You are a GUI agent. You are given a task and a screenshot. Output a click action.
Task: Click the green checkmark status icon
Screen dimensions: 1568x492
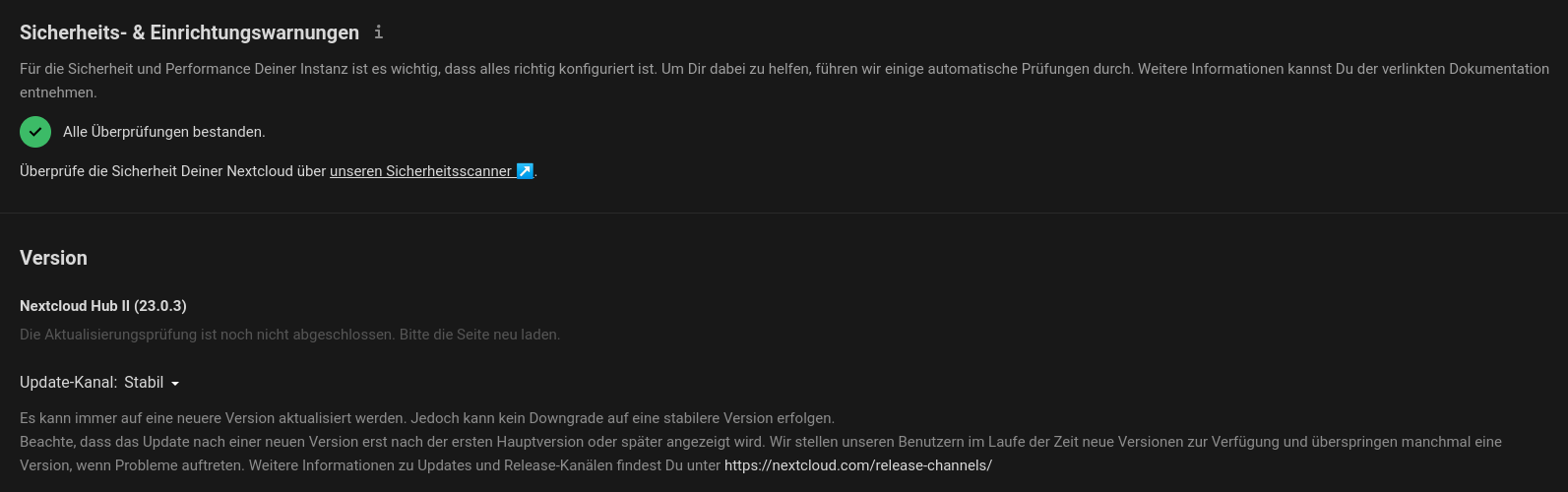35,132
